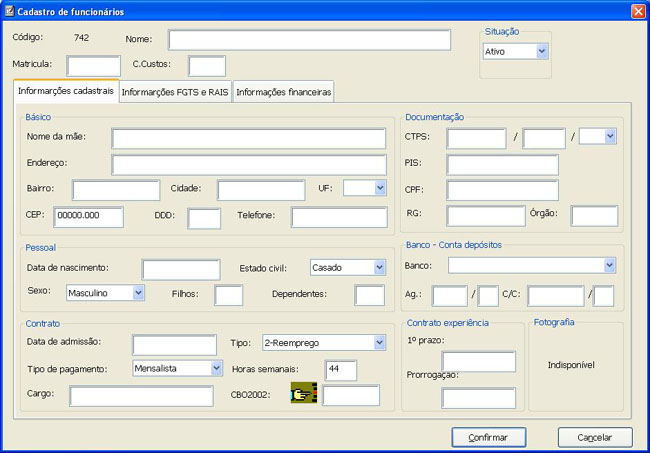Click the Fotografia Indisponível photo area

click(x=571, y=366)
